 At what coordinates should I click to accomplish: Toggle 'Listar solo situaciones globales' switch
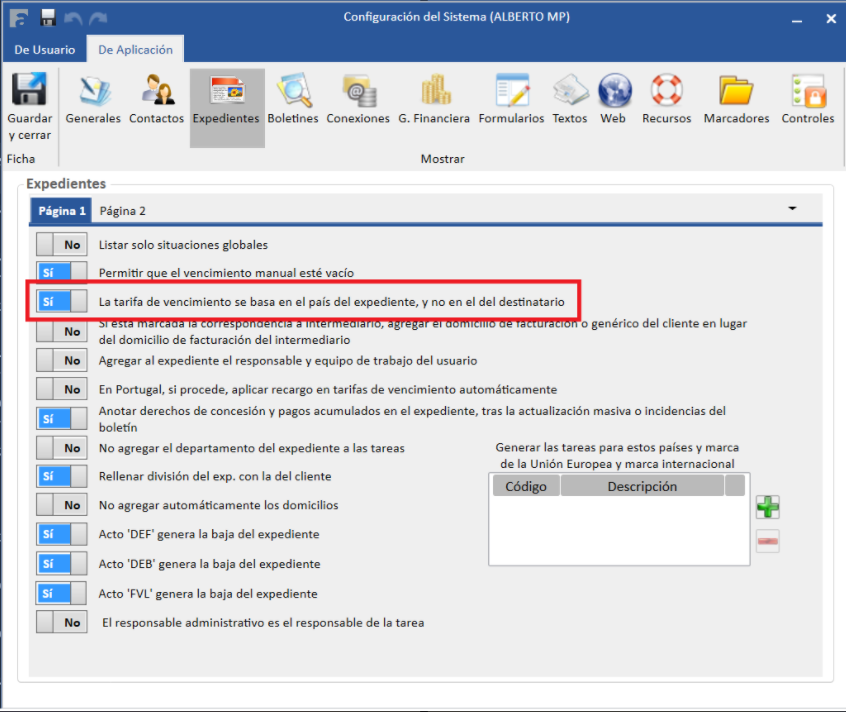(x=61, y=244)
